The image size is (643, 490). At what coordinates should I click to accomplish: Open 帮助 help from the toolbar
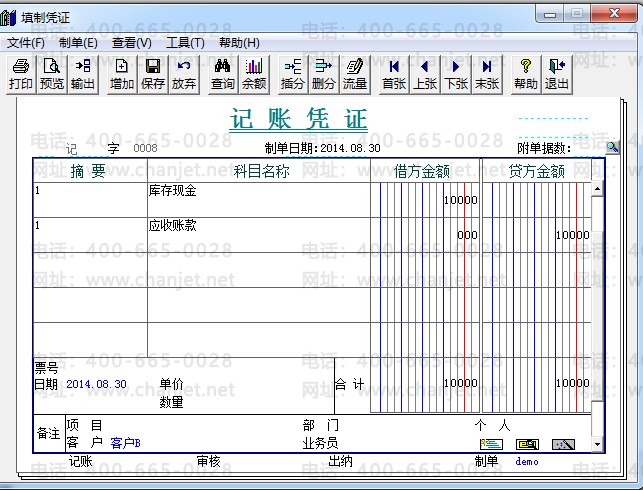526,74
